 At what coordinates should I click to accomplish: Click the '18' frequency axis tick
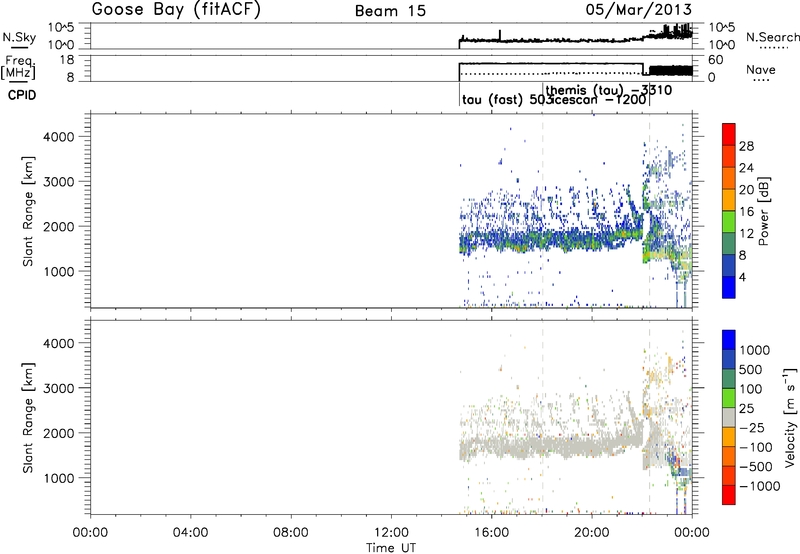pyautogui.click(x=67, y=60)
